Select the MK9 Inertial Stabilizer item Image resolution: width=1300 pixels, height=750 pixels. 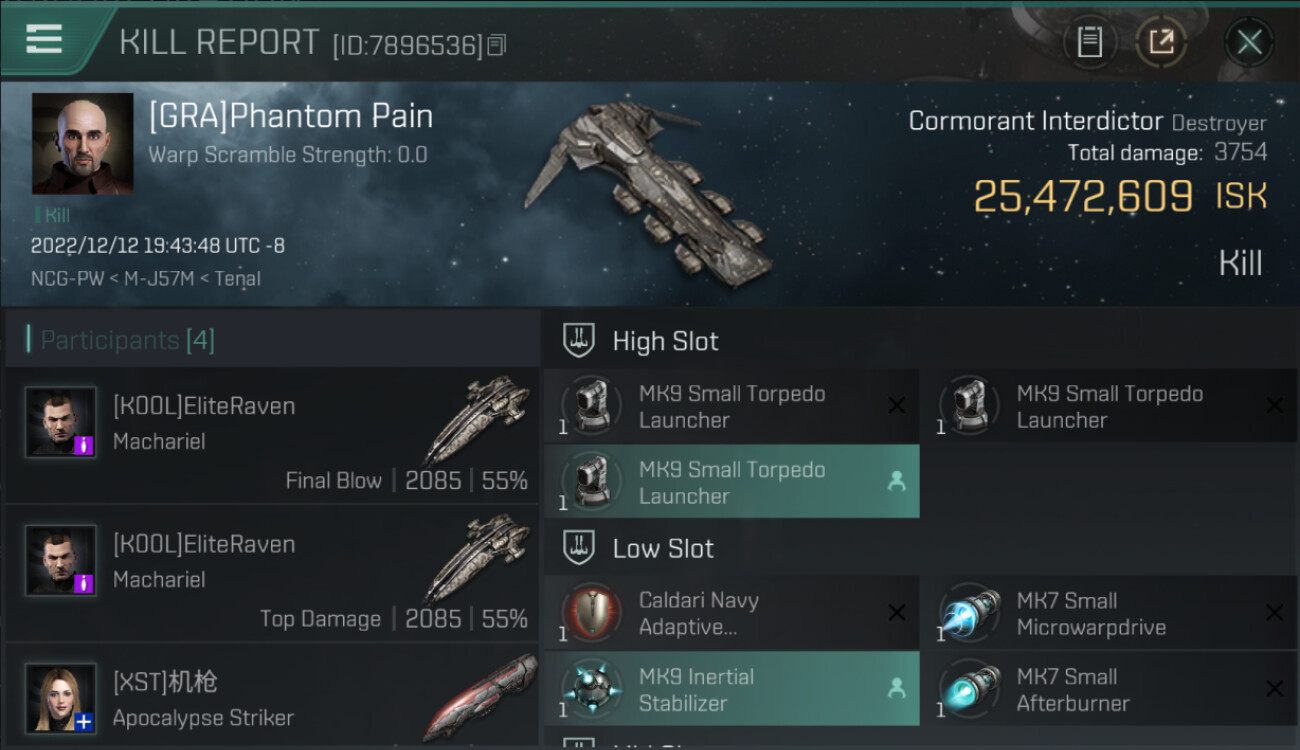[x=731, y=689]
